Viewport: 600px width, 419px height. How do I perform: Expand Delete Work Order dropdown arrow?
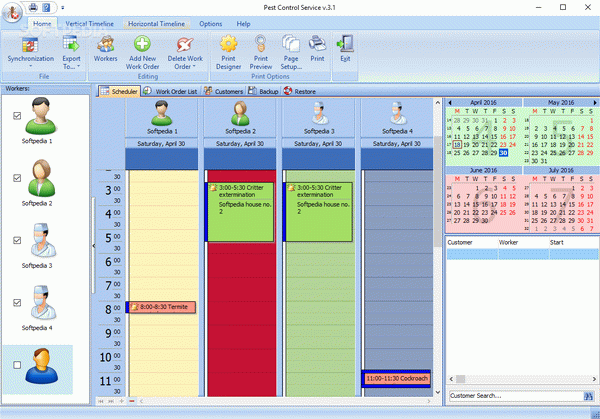click(x=194, y=67)
